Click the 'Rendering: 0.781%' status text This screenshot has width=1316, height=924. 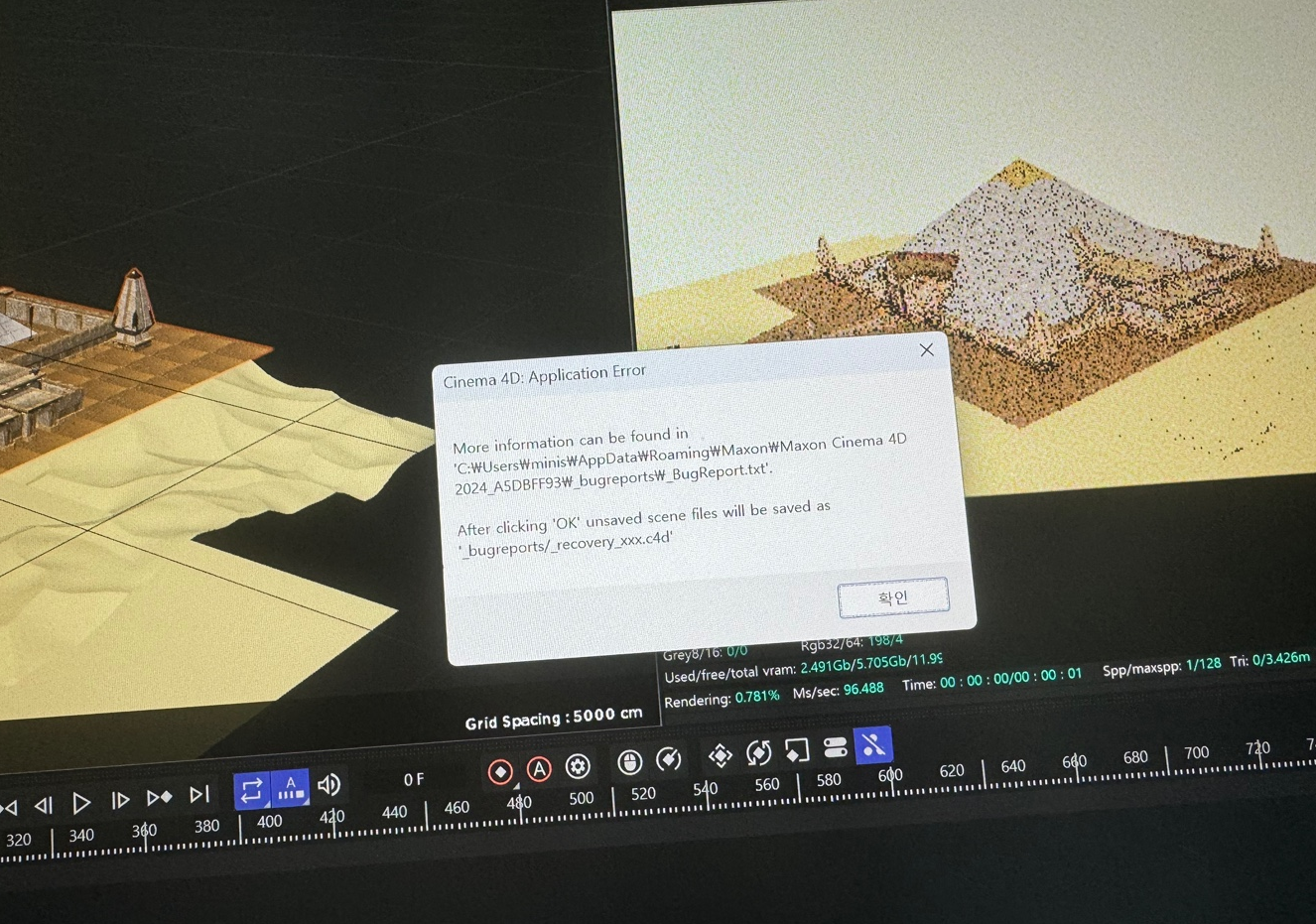point(722,699)
